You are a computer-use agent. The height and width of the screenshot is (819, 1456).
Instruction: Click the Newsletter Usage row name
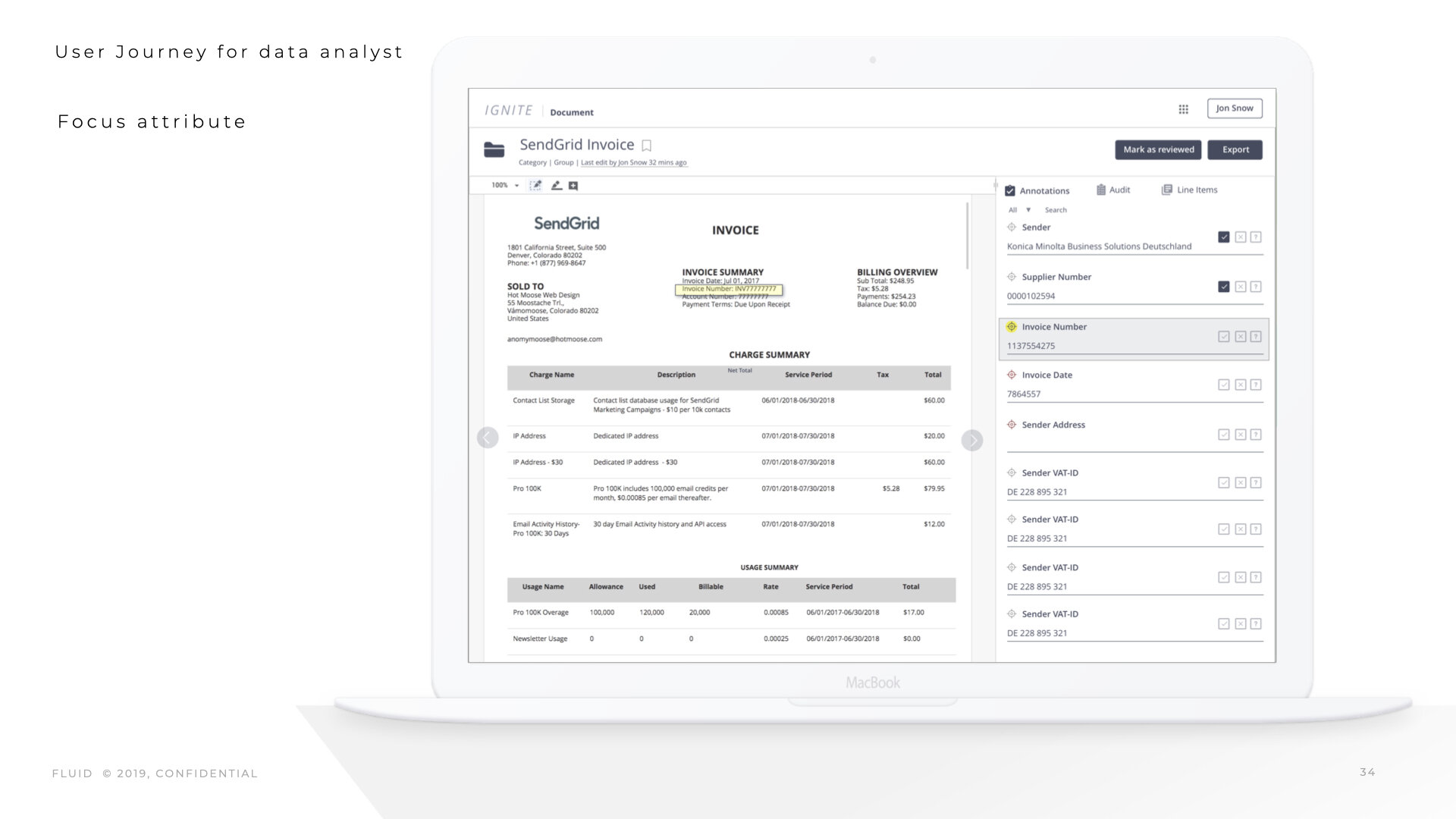tap(540, 639)
